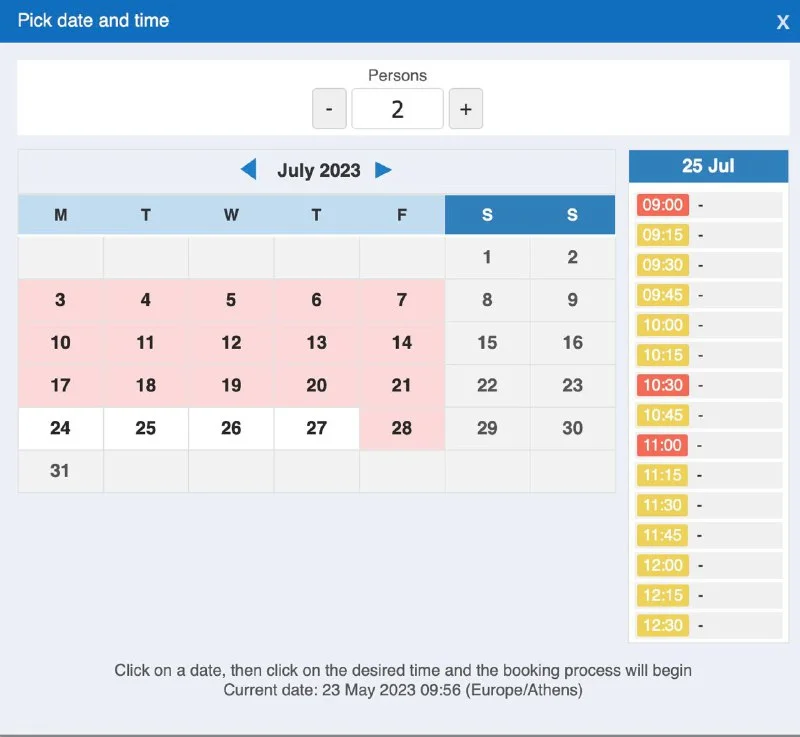
Task: Advance to next month arrow
Action: 383,170
